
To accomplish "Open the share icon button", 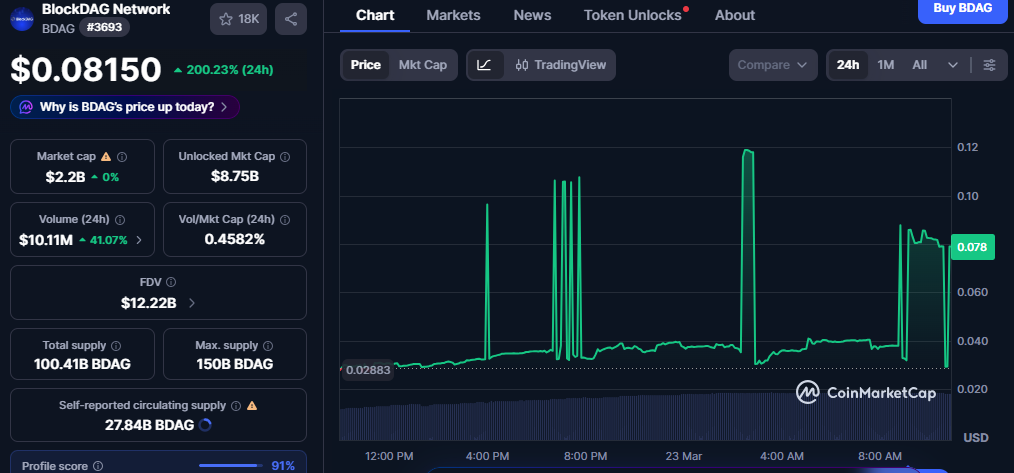I will tap(291, 19).
